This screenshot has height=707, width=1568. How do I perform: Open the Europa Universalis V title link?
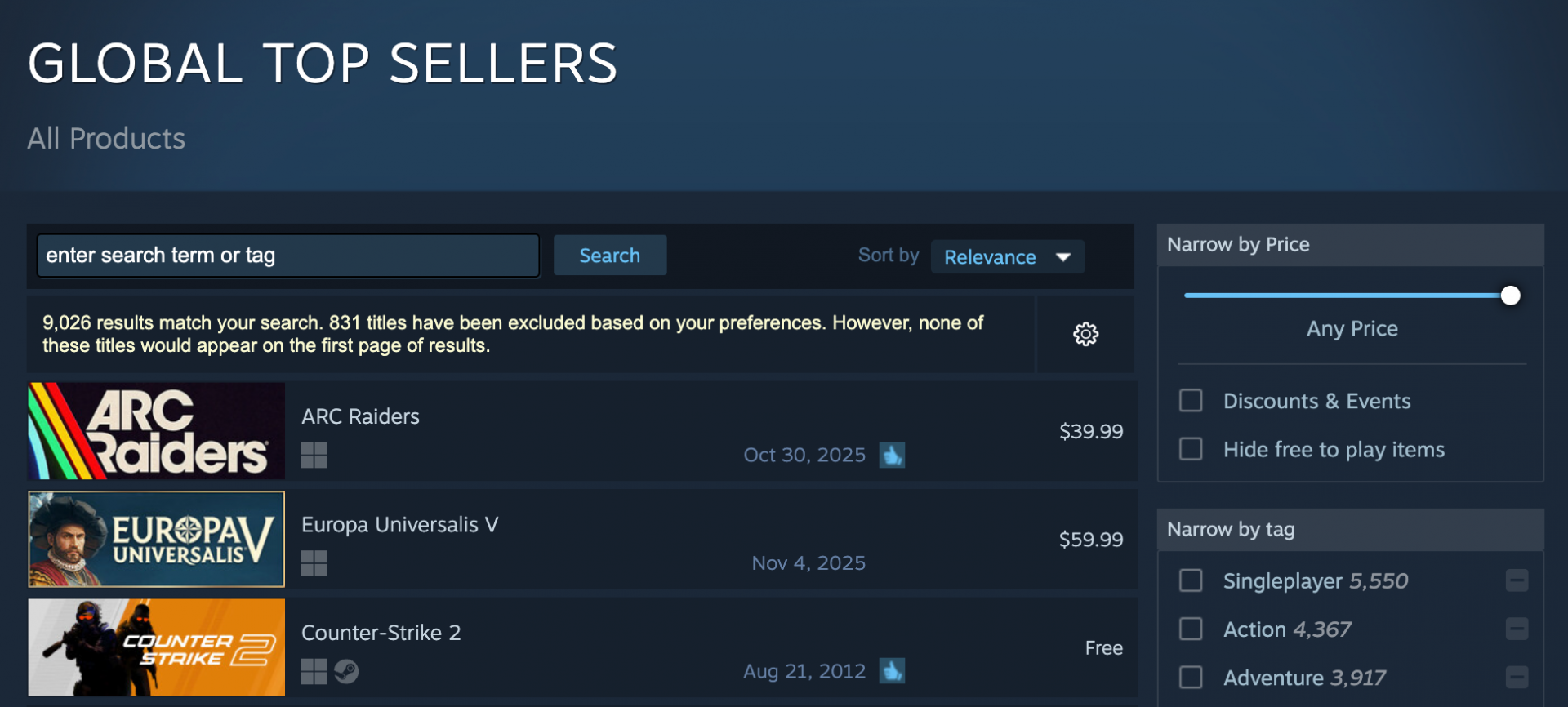pos(399,524)
